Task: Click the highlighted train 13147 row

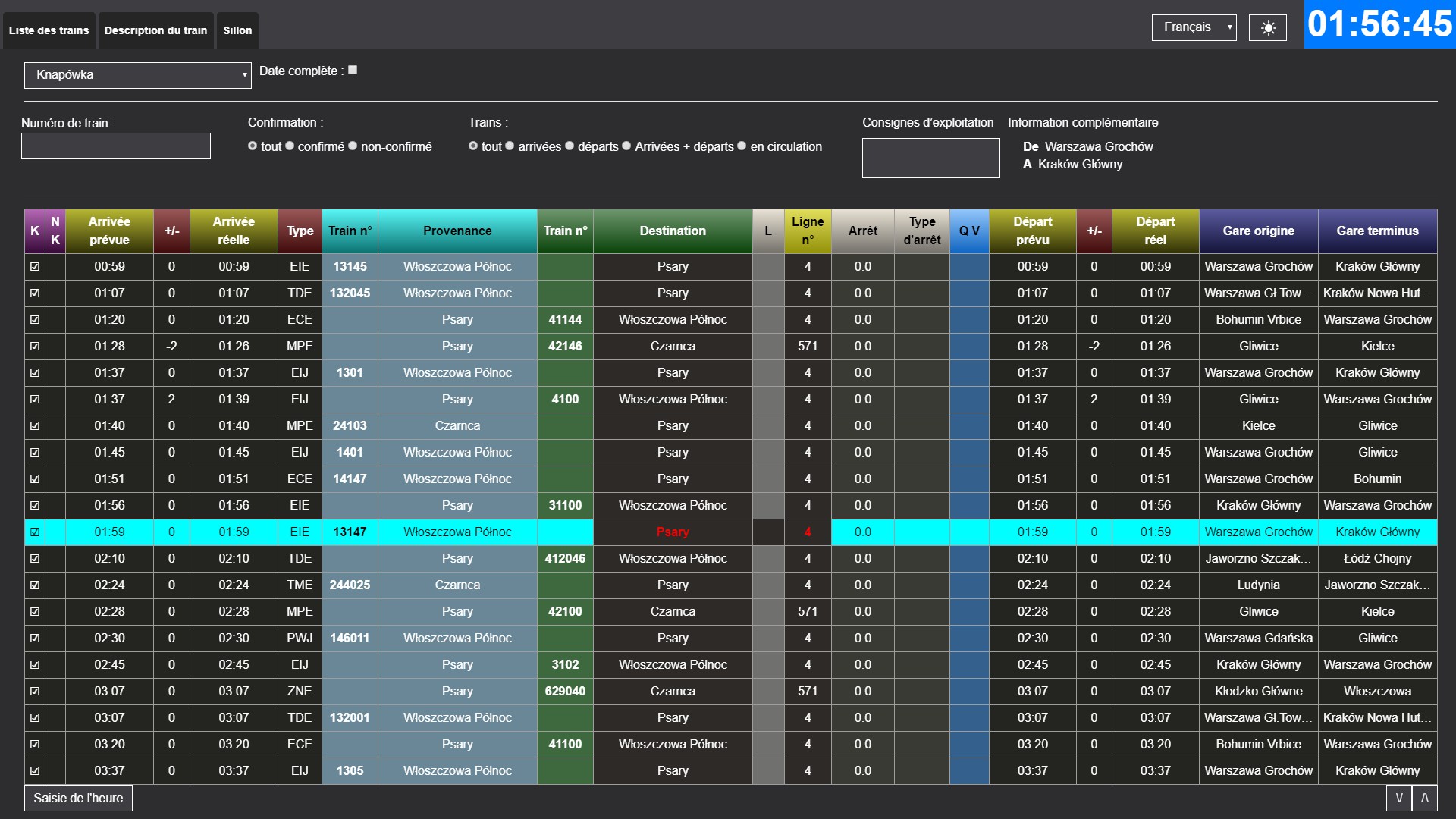Action: (x=728, y=532)
